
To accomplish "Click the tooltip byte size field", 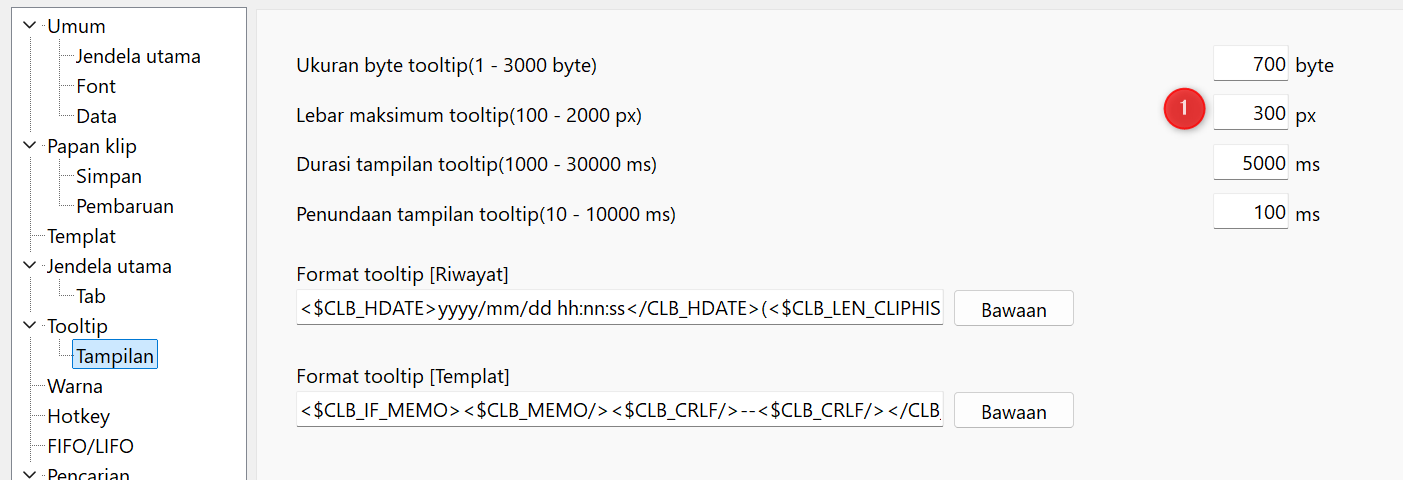I will [x=1251, y=64].
